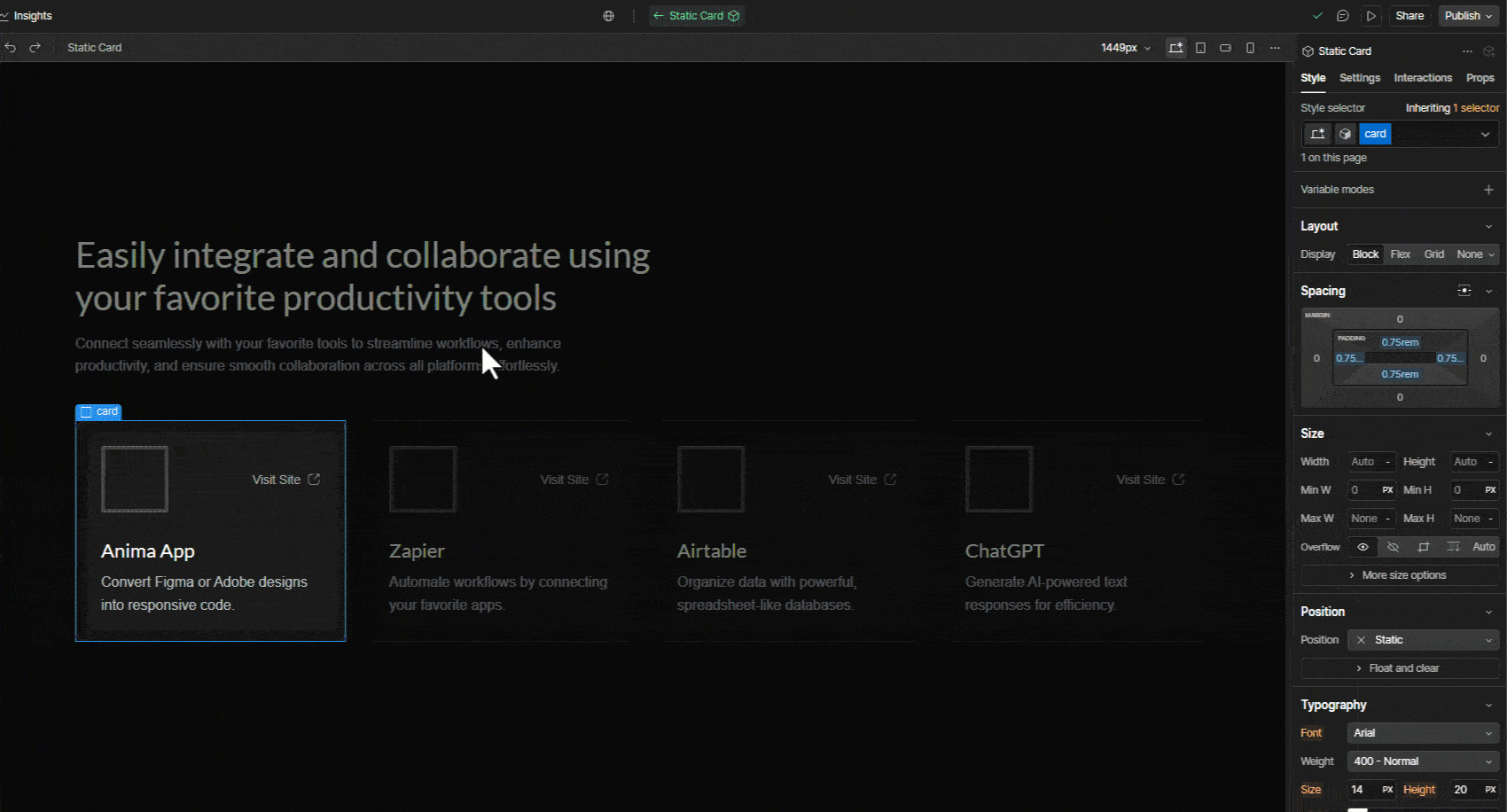Click the Width Auto field

click(x=1371, y=462)
